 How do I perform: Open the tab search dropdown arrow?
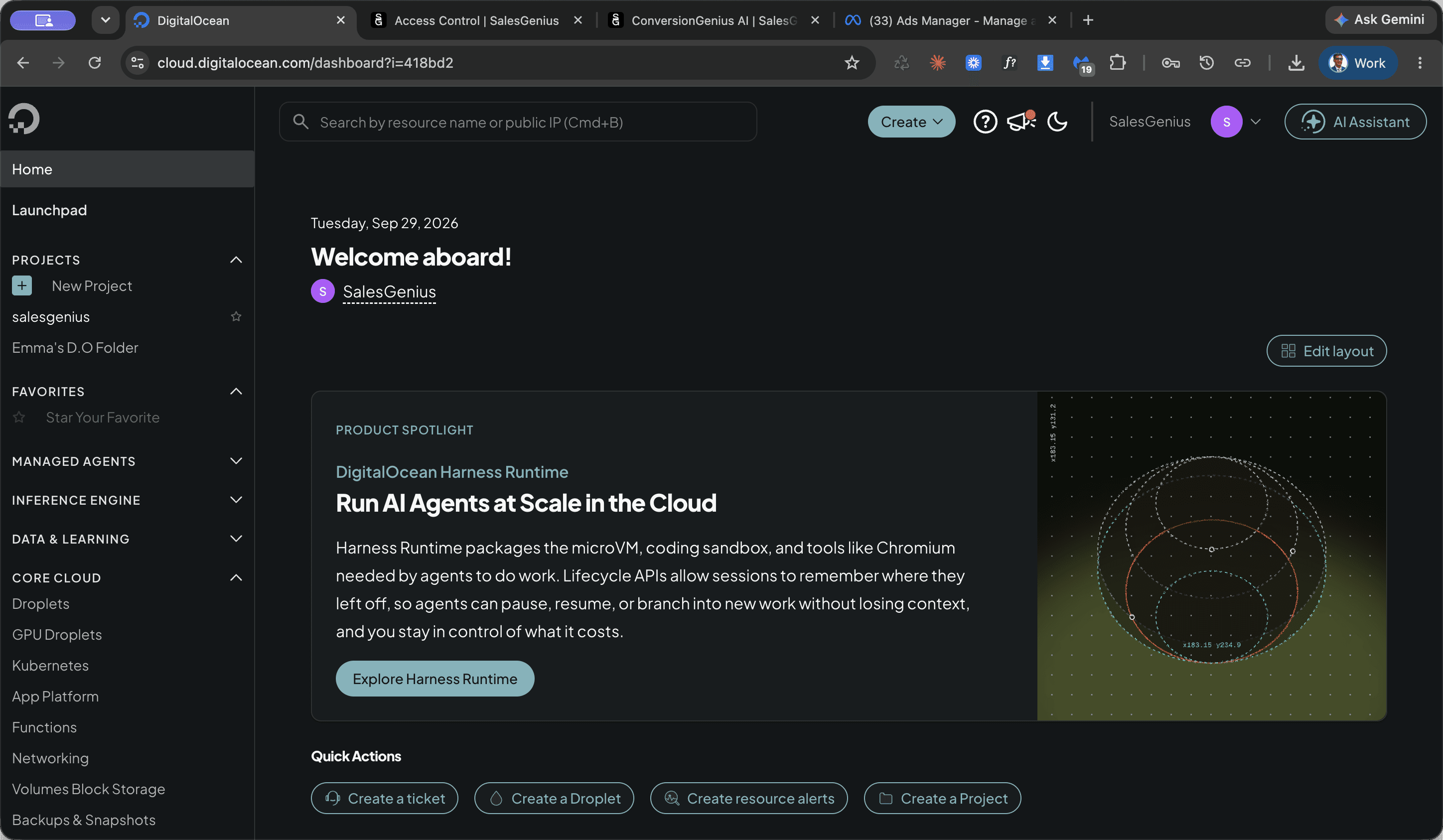tap(105, 20)
